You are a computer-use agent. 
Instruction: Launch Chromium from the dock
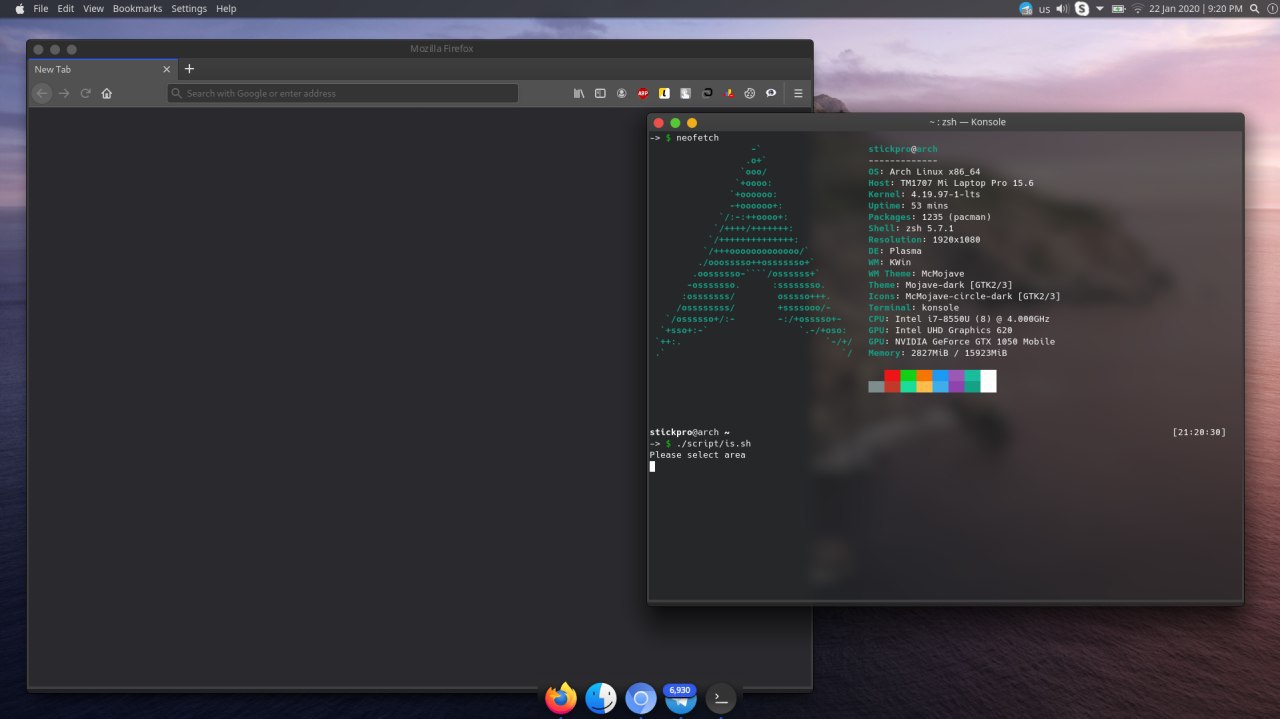tap(641, 698)
